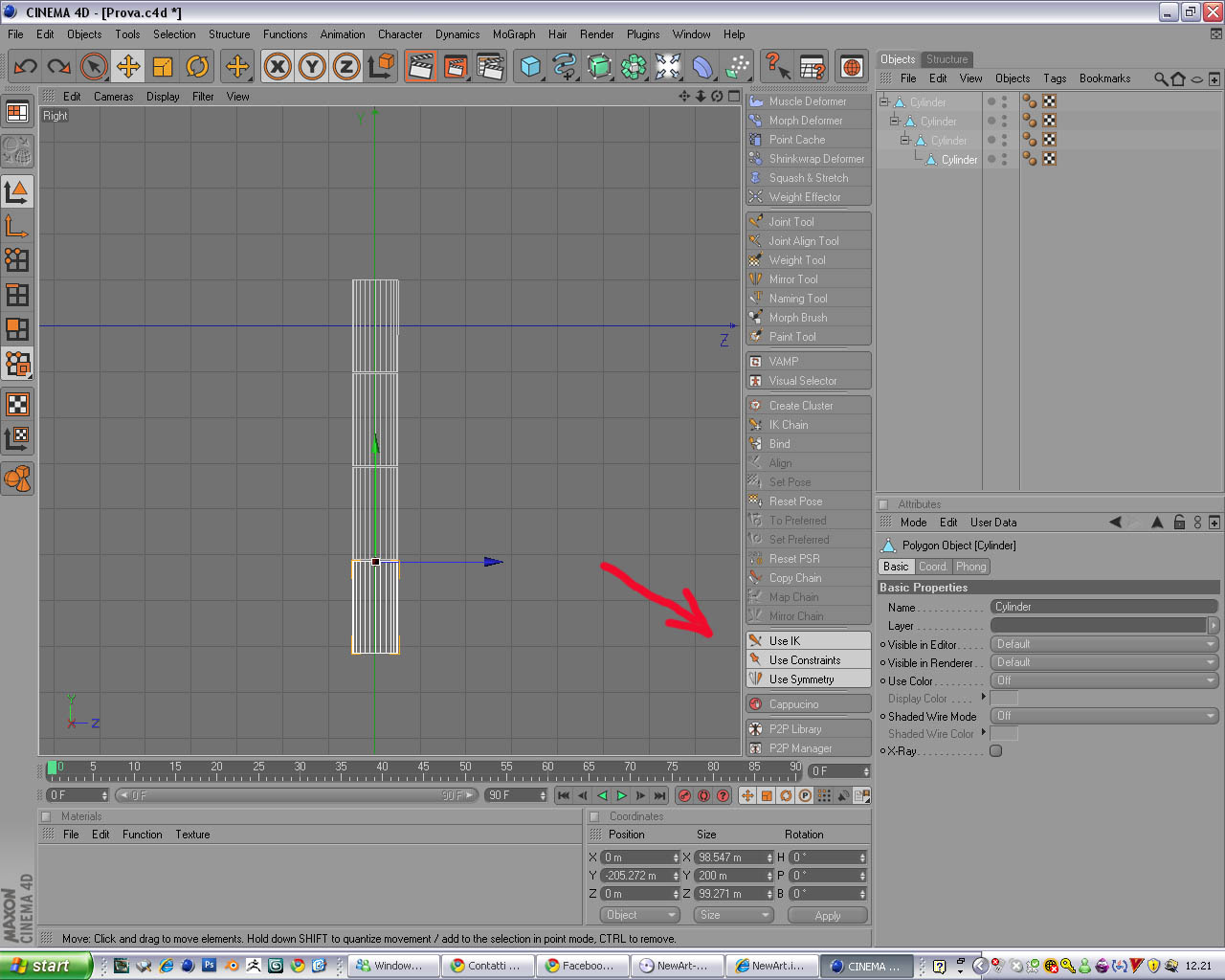Select the Points mode icon

pos(17,260)
